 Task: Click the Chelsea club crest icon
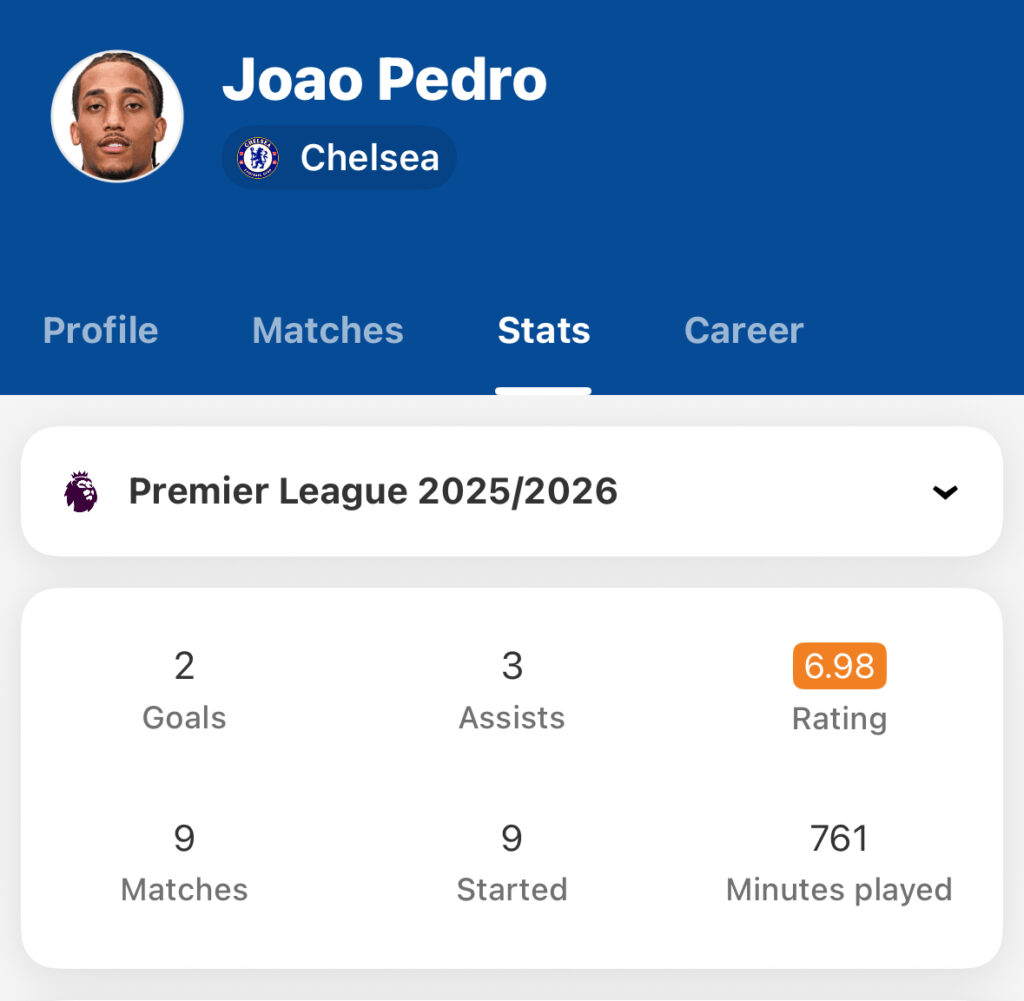tap(258, 158)
